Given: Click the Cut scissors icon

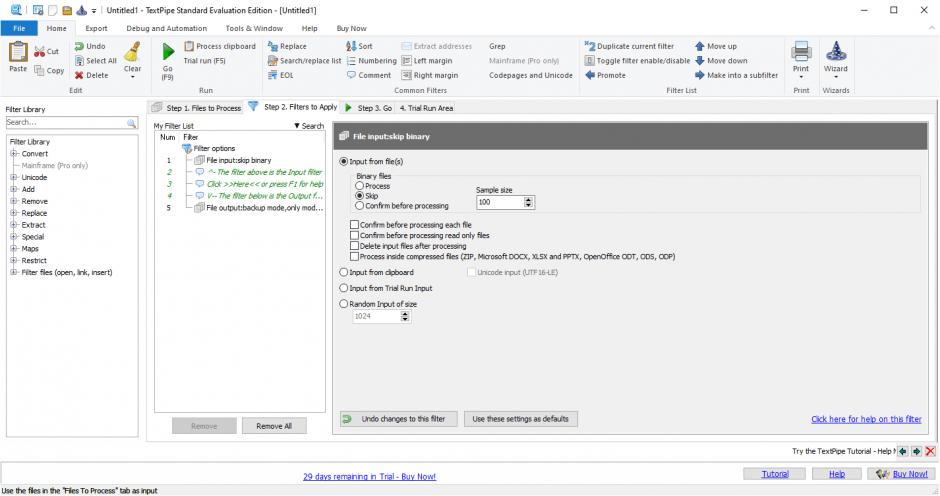Looking at the screenshot, I should (40, 52).
